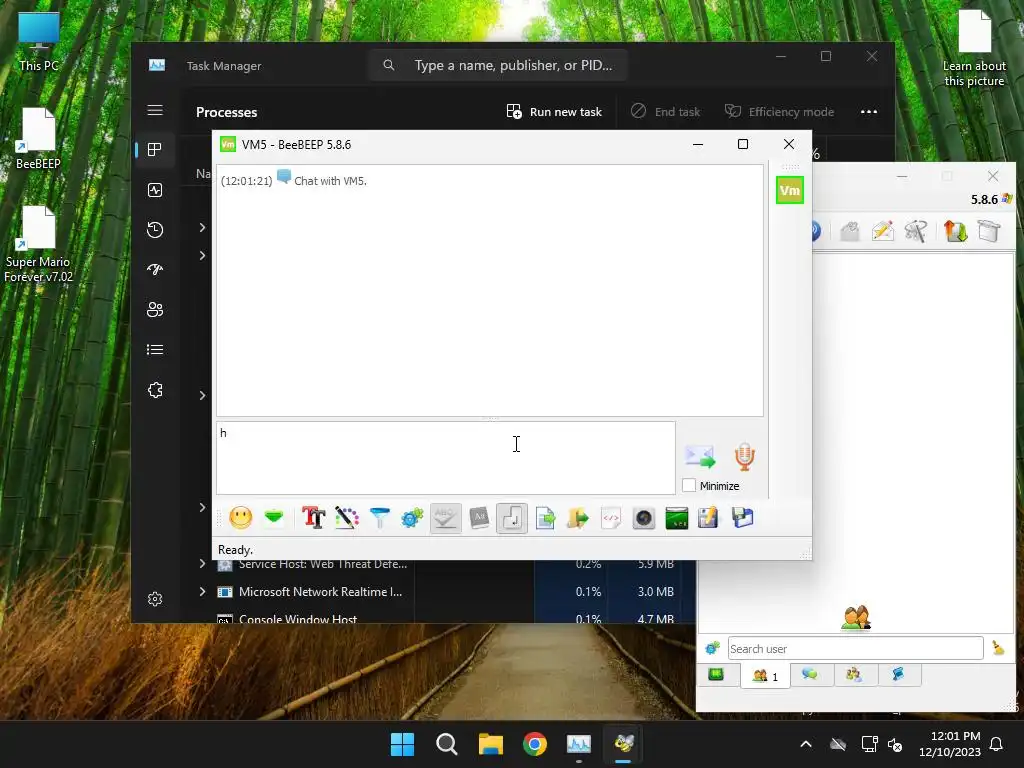Open Task Manager three-dots more menu

point(869,112)
